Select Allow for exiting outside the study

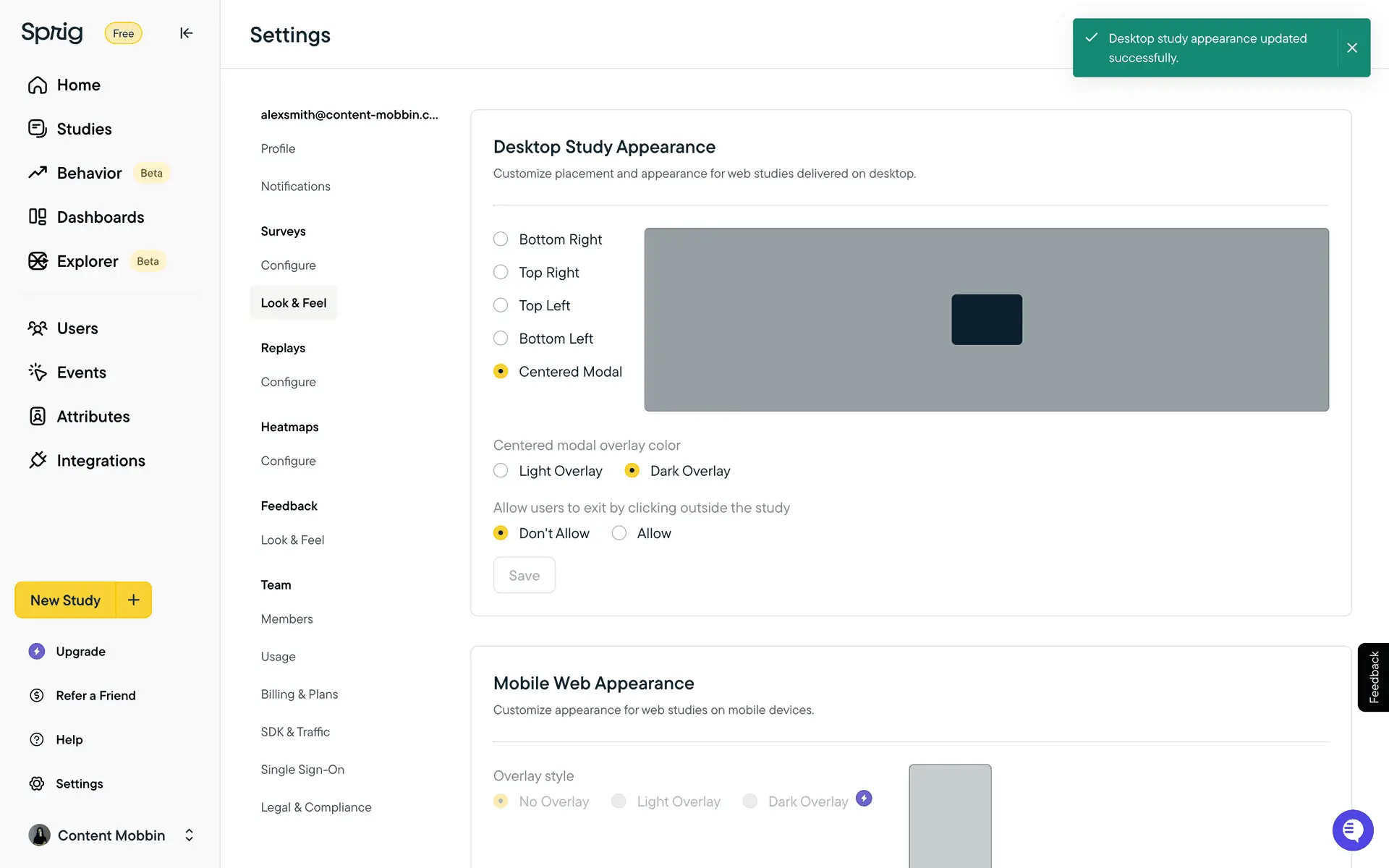click(x=619, y=533)
